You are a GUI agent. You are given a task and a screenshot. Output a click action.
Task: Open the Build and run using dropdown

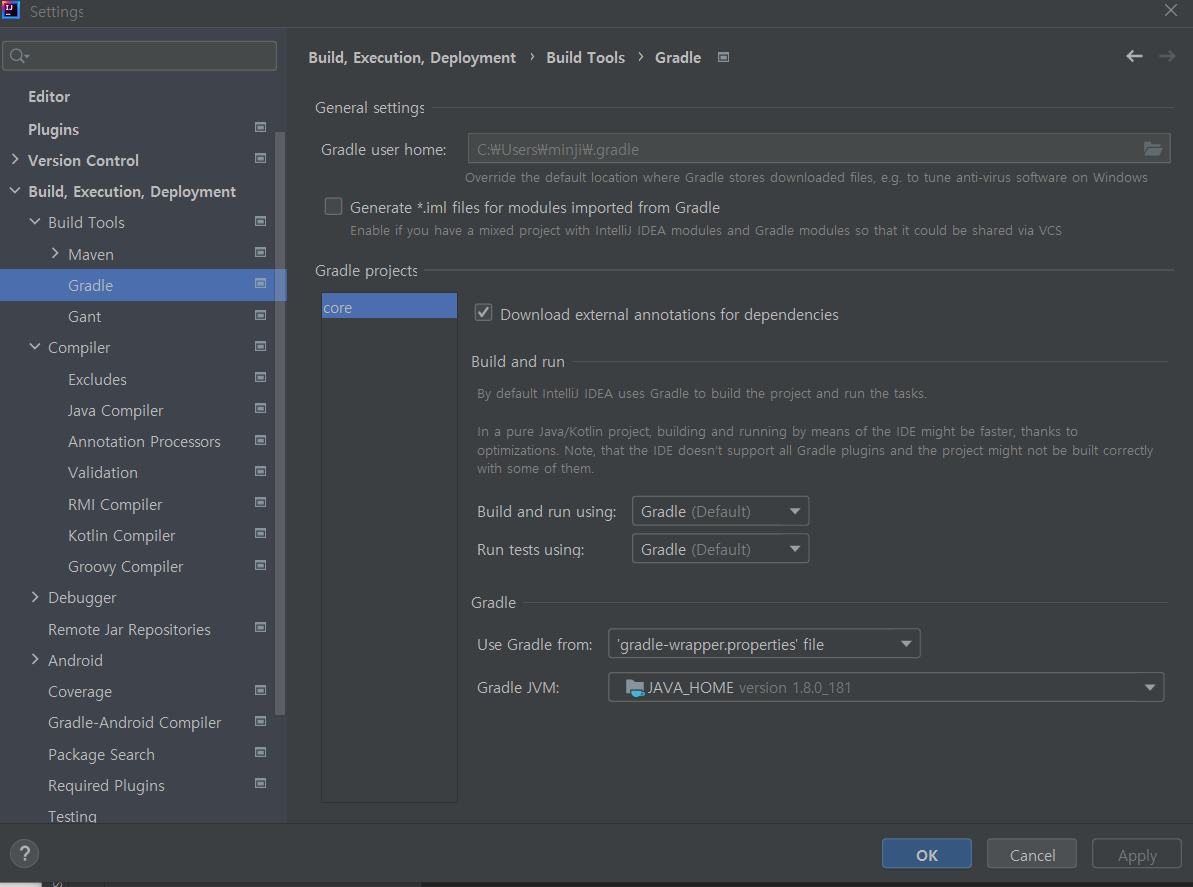(720, 511)
